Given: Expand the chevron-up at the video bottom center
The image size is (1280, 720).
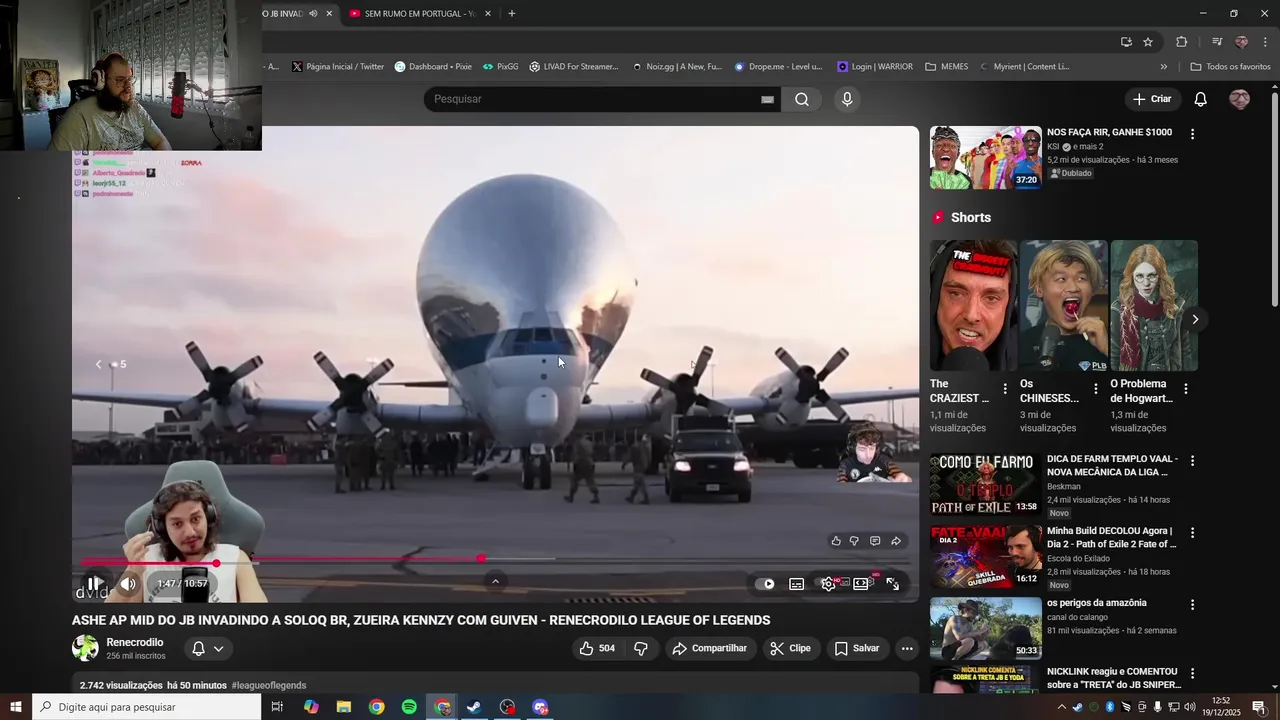Looking at the screenshot, I should click(x=495, y=581).
